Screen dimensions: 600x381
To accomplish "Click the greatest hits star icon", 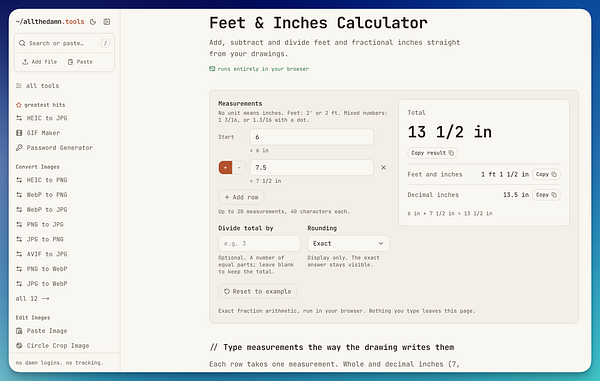I will point(18,105).
